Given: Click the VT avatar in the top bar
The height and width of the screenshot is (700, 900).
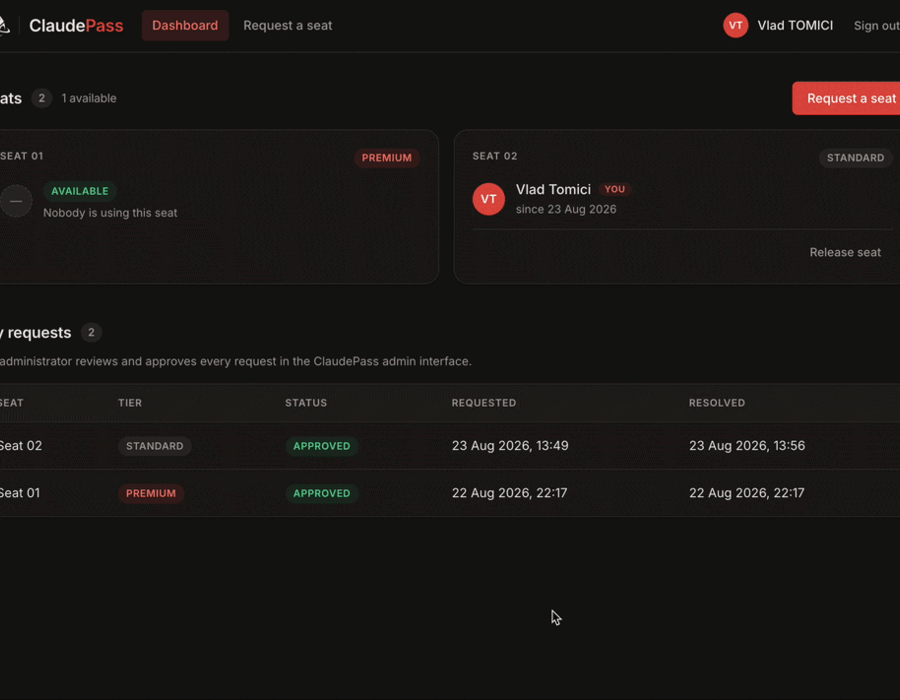Looking at the screenshot, I should click(x=735, y=25).
